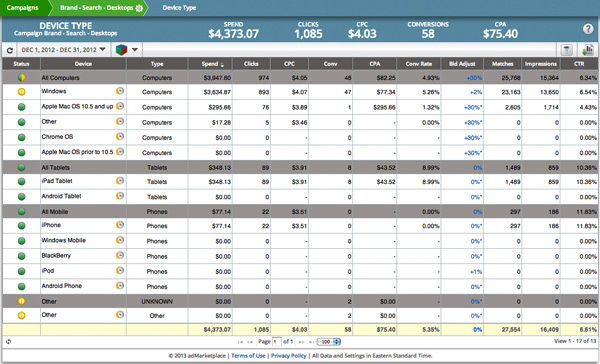This screenshot has width=600, height=364.
Task: Click the orange icon in iPad Tablet row
Action: (x=120, y=181)
